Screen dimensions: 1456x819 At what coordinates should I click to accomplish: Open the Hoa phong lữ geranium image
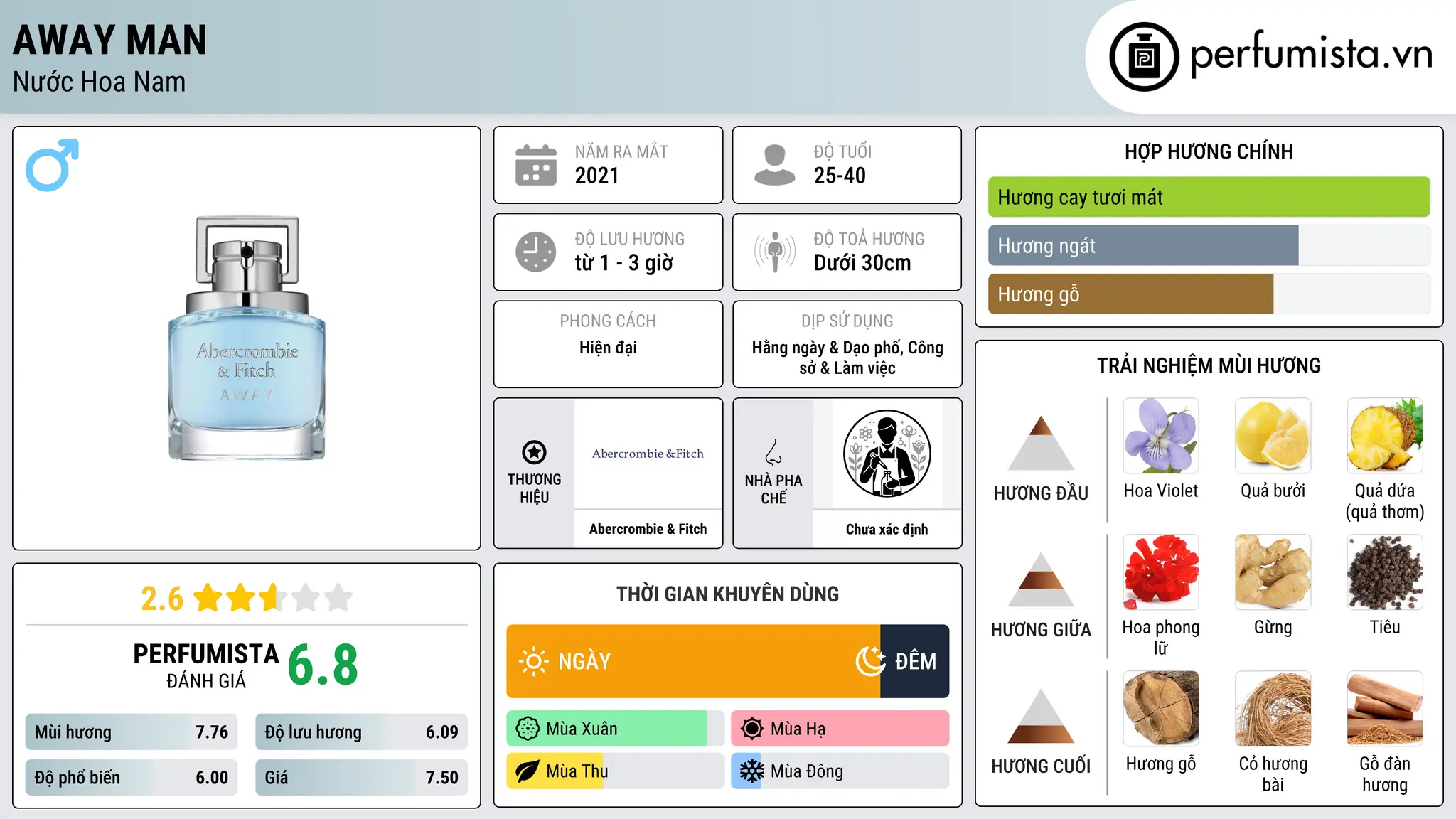1161,572
